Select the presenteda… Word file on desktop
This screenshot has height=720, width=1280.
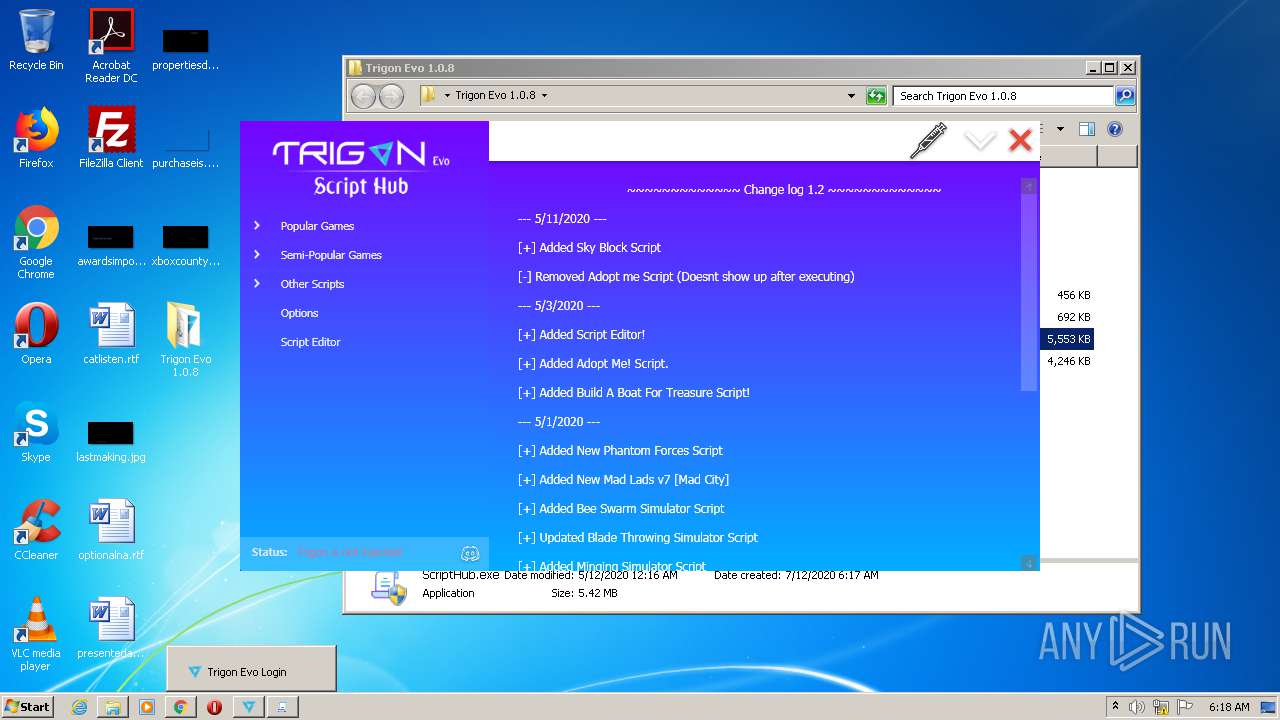111,628
